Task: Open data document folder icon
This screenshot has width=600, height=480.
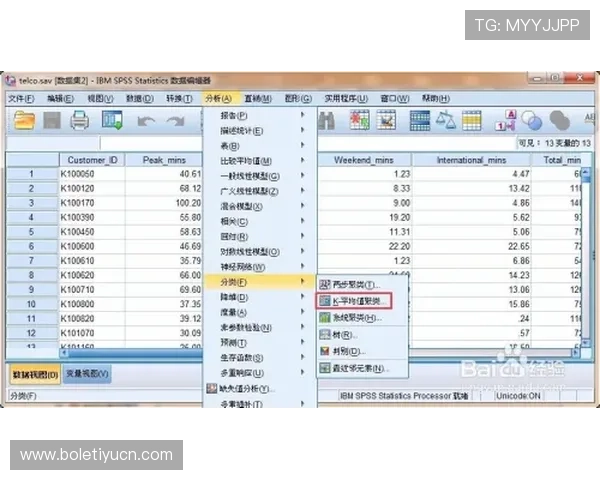Action: [x=24, y=120]
